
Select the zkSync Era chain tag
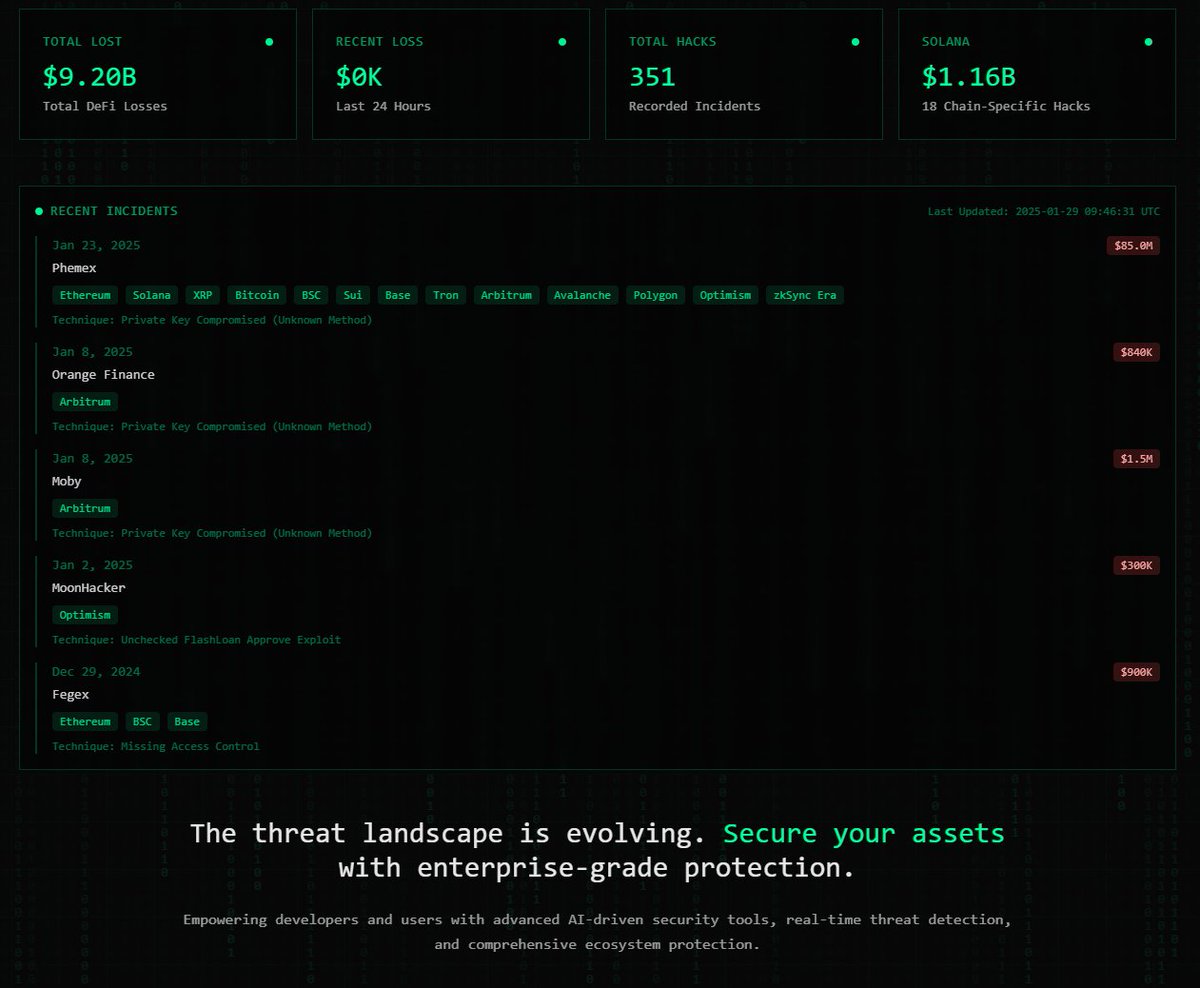pos(805,295)
